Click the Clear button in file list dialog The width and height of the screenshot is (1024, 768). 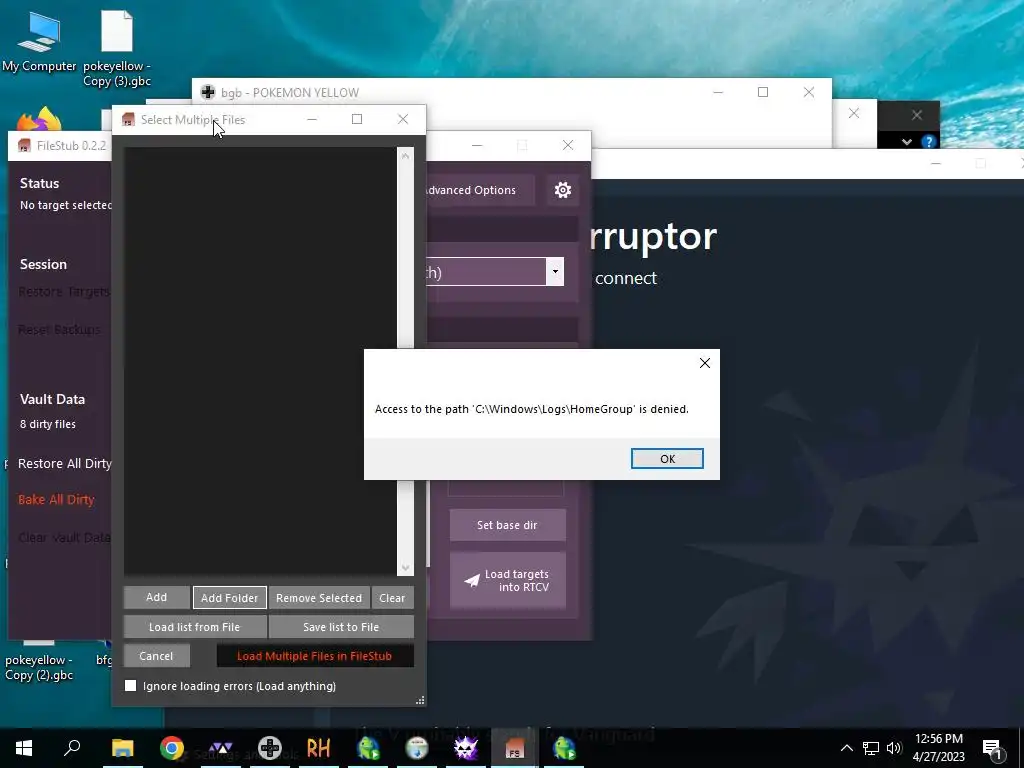coord(392,598)
